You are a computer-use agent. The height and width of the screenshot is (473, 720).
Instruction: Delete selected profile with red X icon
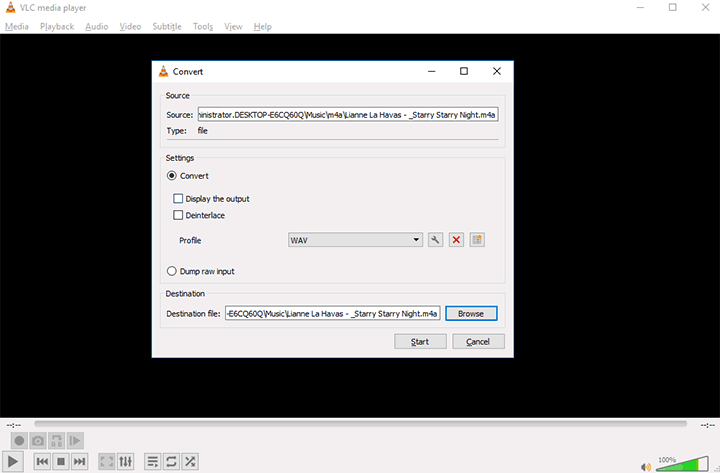coord(456,240)
